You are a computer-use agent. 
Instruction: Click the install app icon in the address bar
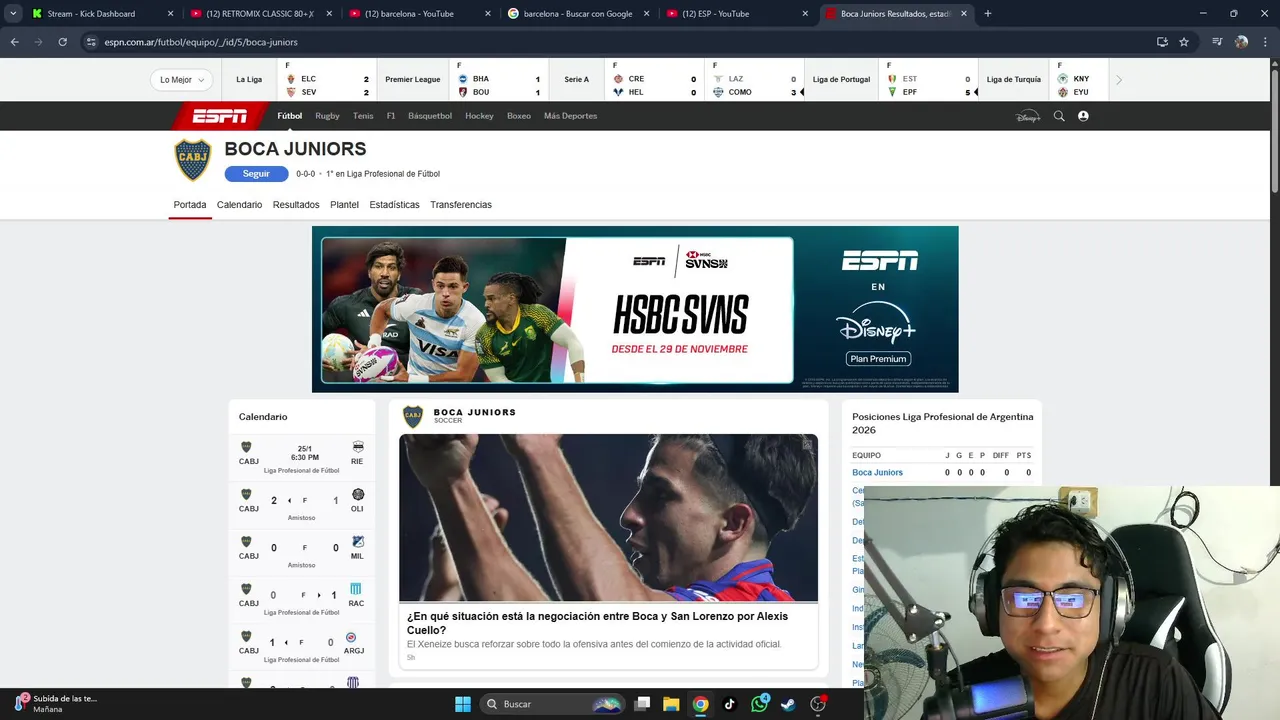1162,42
